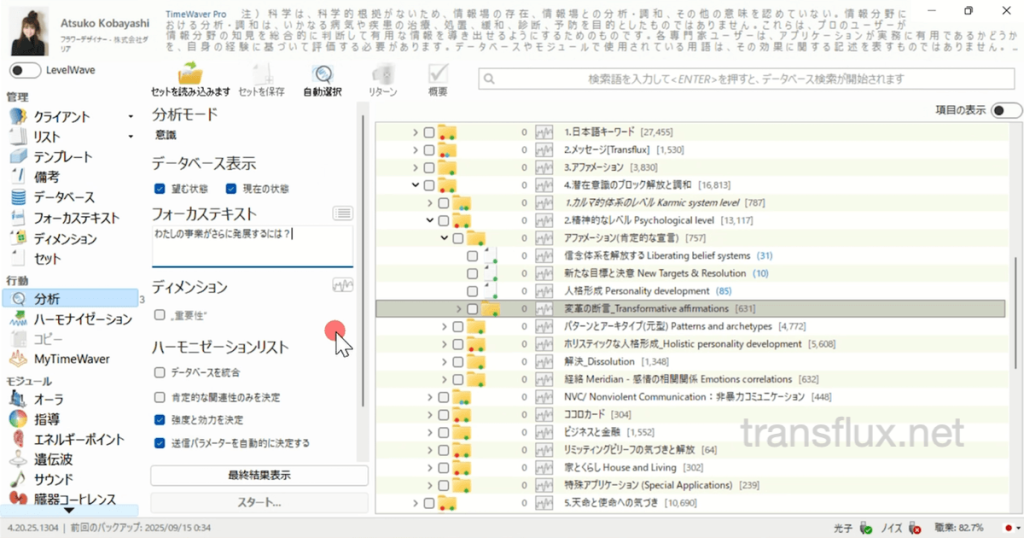Image resolution: width=1024 pixels, height=538 pixels.
Task: Open the クライアント dropdown arrow
Action: click(131, 117)
